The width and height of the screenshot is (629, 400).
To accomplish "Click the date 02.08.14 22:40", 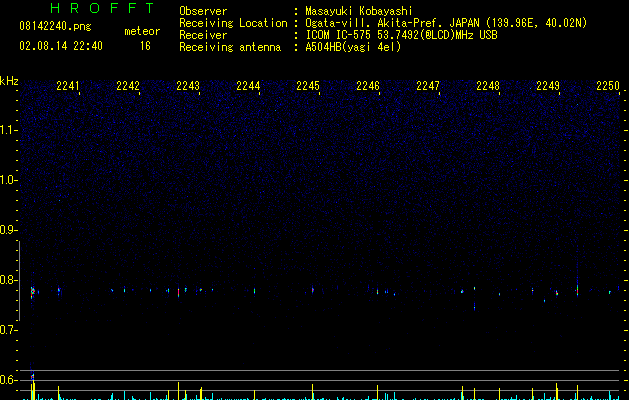I will pyautogui.click(x=61, y=46).
